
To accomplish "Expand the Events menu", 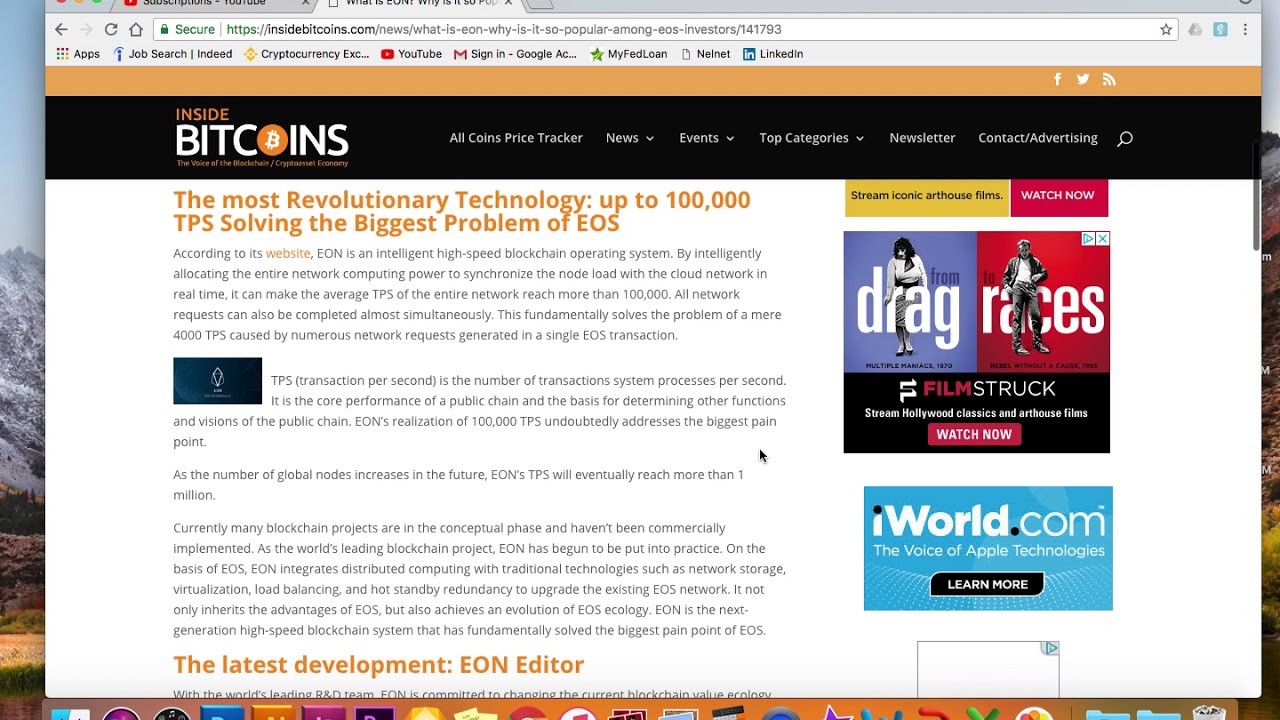I will point(707,138).
